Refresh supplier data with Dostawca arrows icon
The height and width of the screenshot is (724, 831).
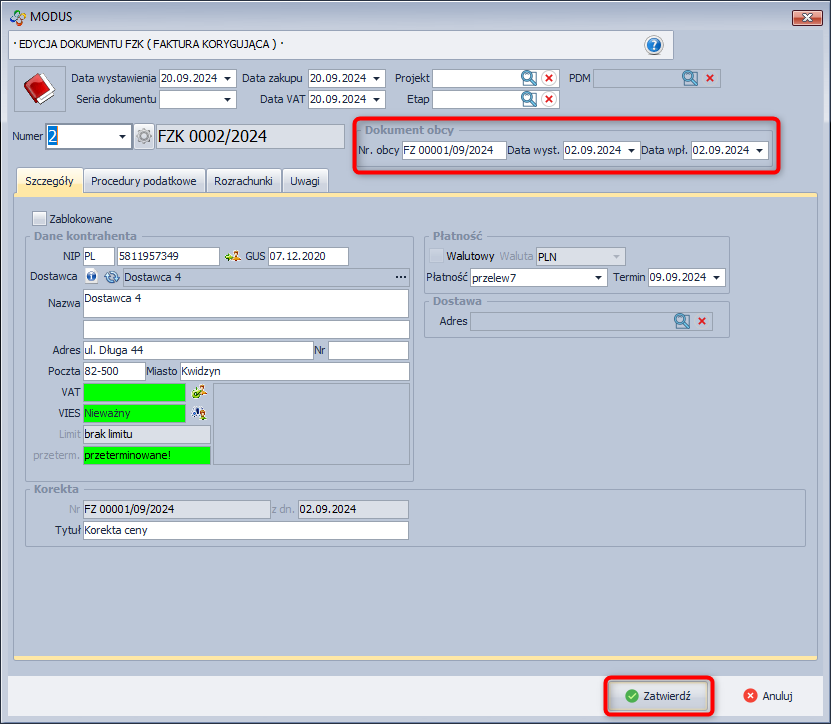[110, 277]
